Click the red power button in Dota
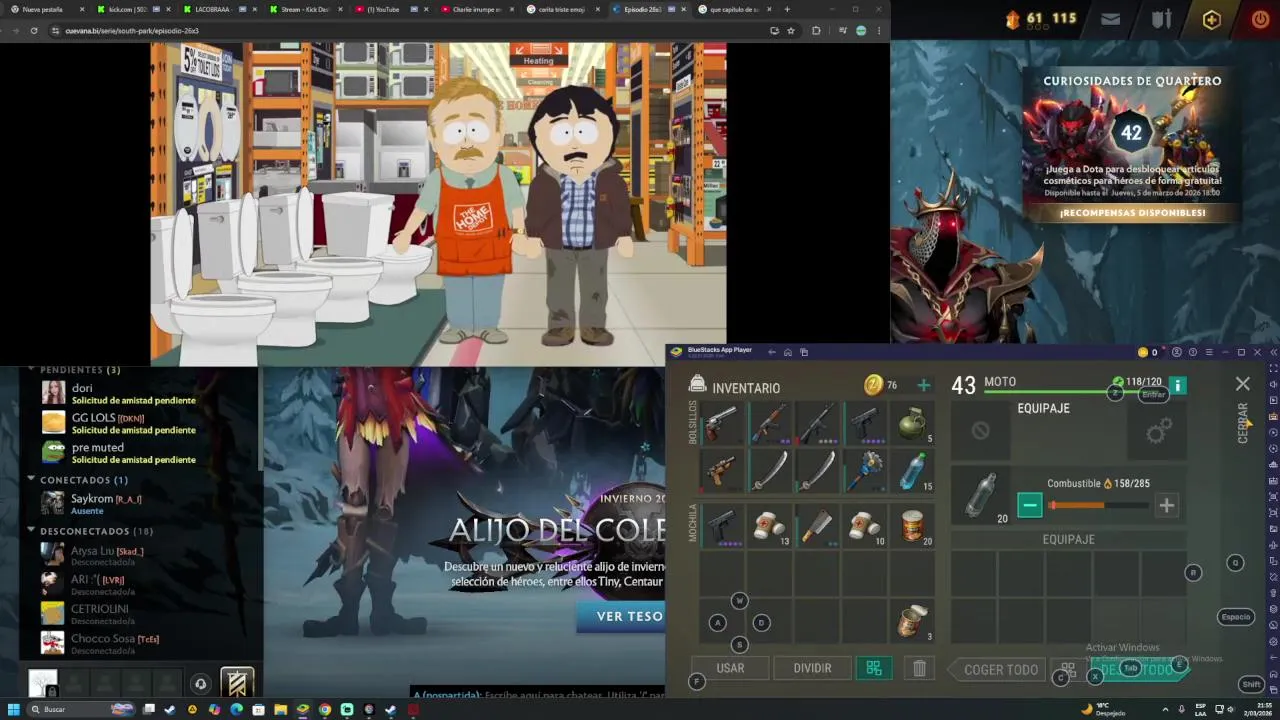The width and height of the screenshot is (1280, 720). click(1260, 19)
